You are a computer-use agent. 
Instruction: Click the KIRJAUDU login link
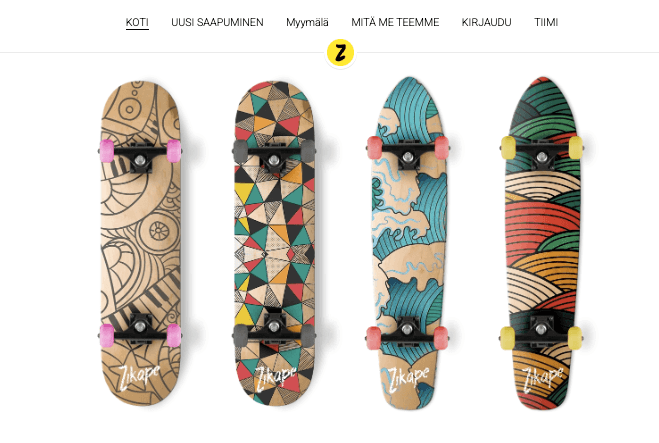486,22
